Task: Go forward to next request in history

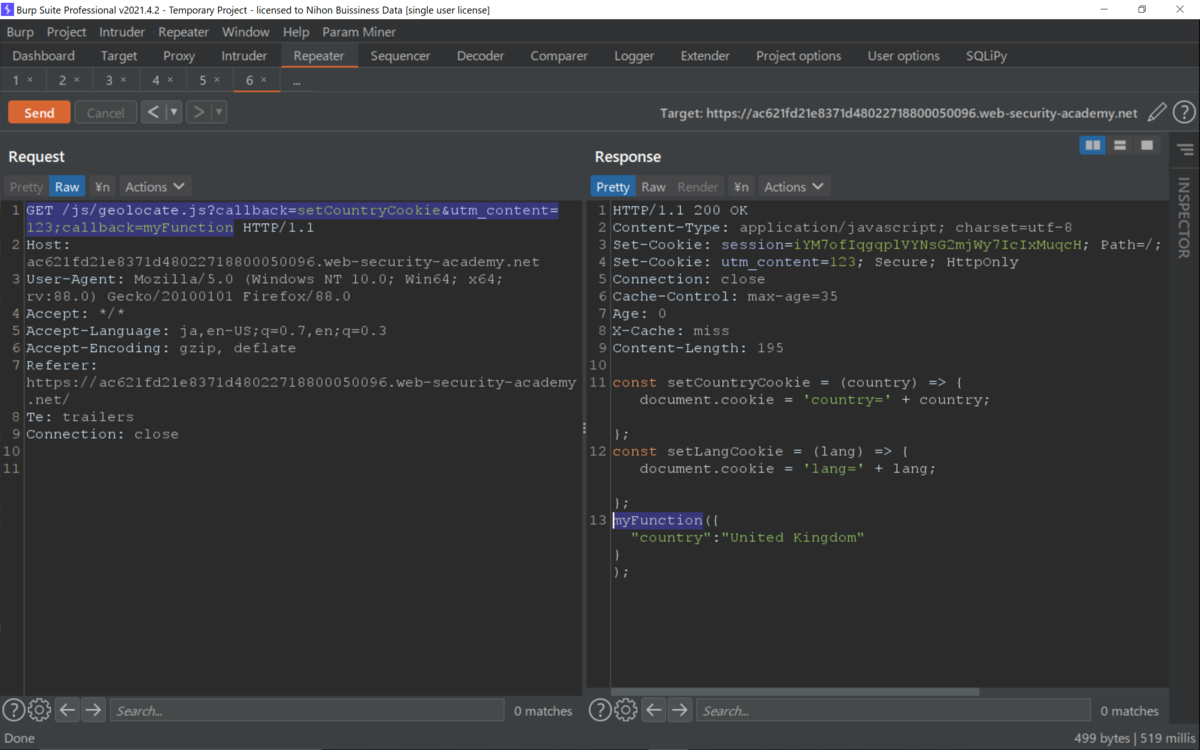Action: pos(198,112)
